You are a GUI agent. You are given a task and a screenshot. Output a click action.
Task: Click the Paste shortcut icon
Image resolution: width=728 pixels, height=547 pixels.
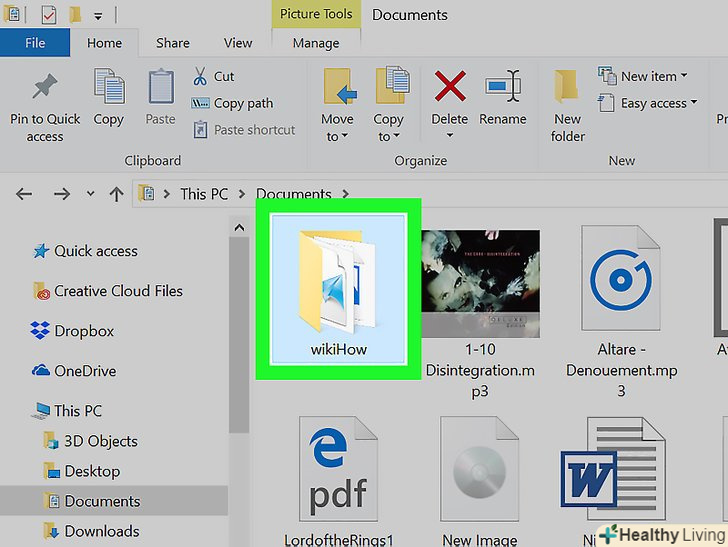point(200,130)
